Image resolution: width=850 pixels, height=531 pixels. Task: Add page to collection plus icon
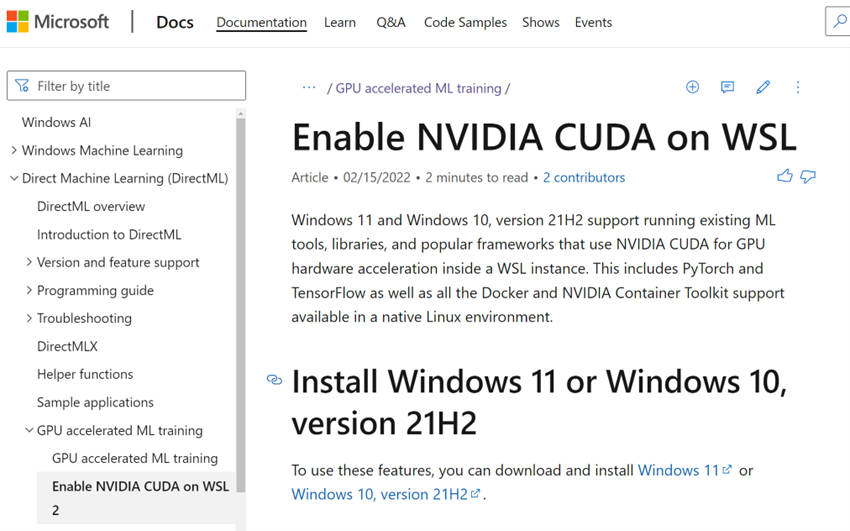tap(692, 87)
